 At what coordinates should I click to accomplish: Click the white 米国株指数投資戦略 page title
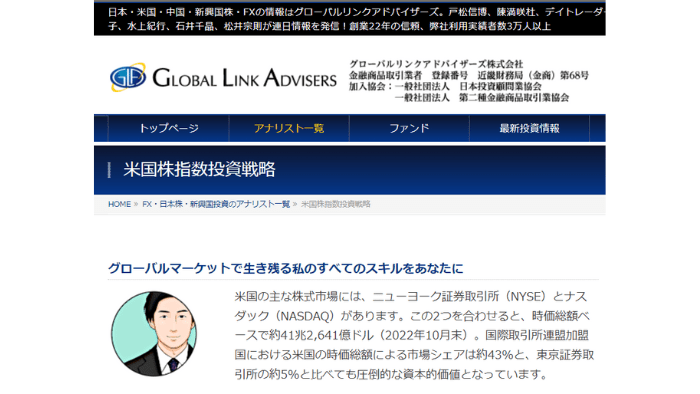tap(199, 170)
